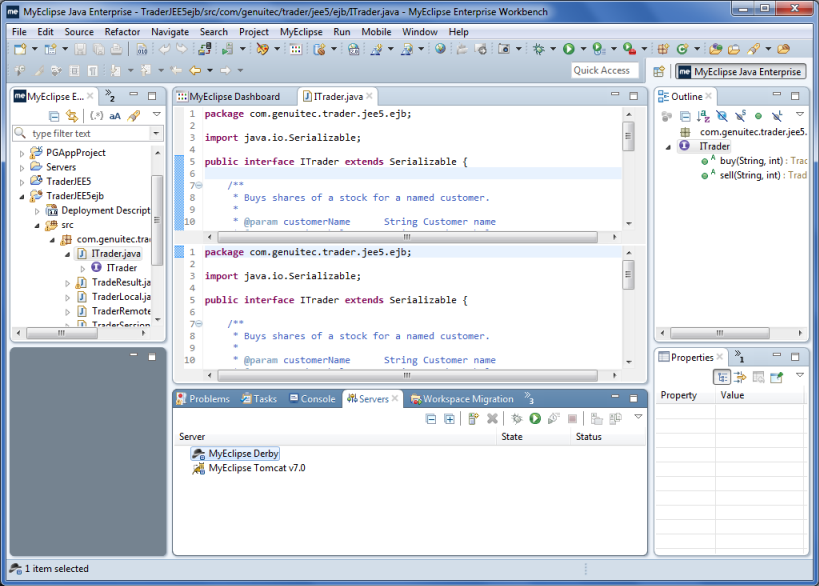Open the Servers view dropdown menu
Image resolution: width=819 pixels, height=586 pixels.
pyautogui.click(x=637, y=420)
